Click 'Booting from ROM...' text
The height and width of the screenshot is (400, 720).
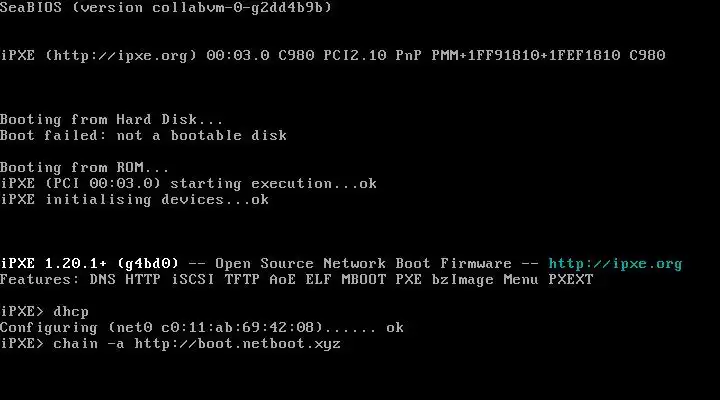(84, 167)
